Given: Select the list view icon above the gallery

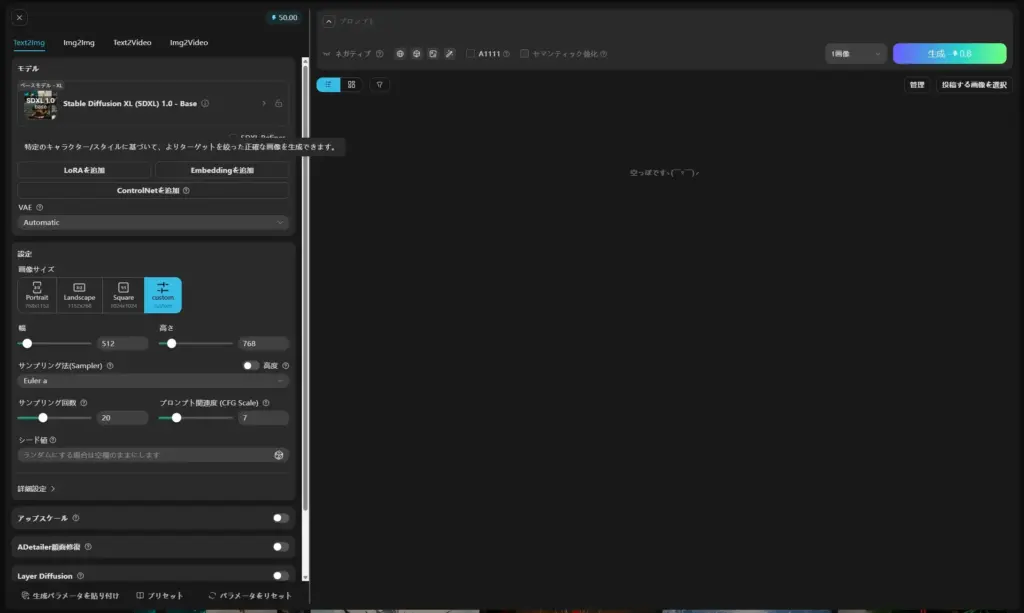Looking at the screenshot, I should point(328,84).
